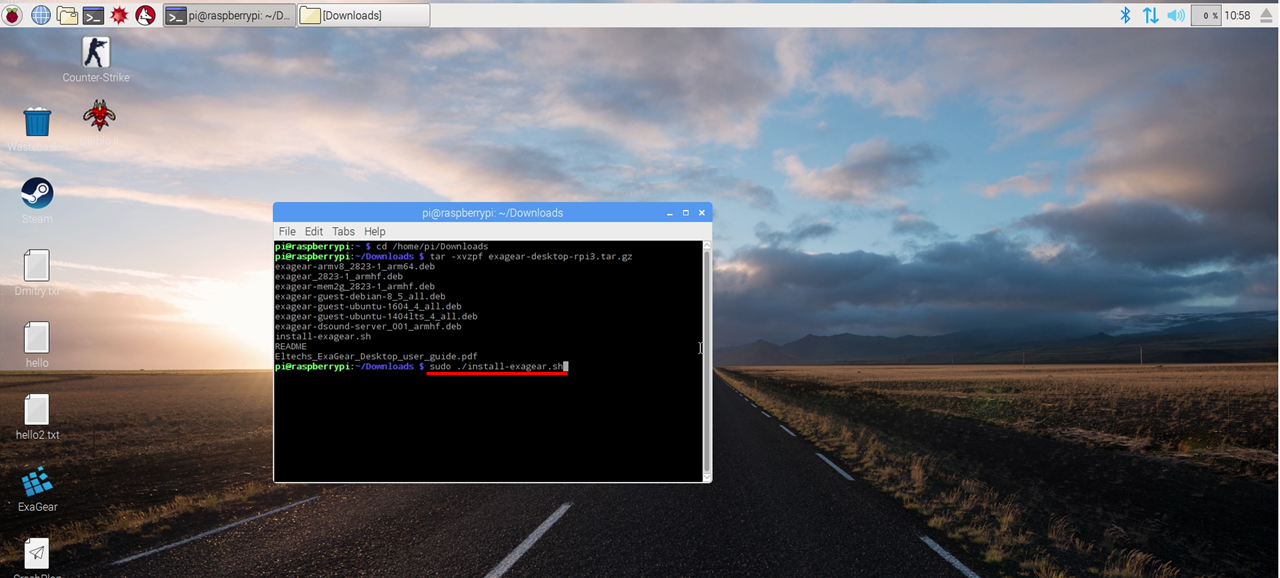Open the File Manager from the taskbar
Viewport: 1280px width, 578px height.
(x=66, y=14)
